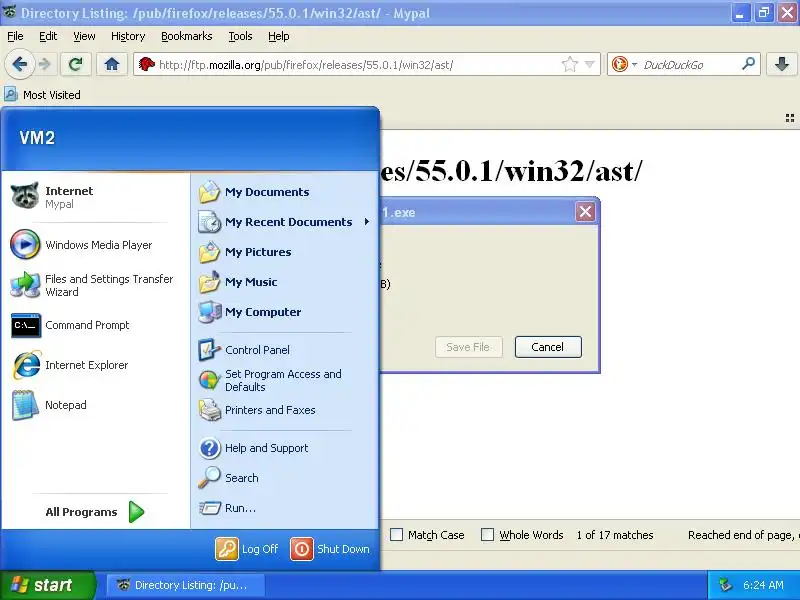Launch Windows Media Player

point(96,244)
